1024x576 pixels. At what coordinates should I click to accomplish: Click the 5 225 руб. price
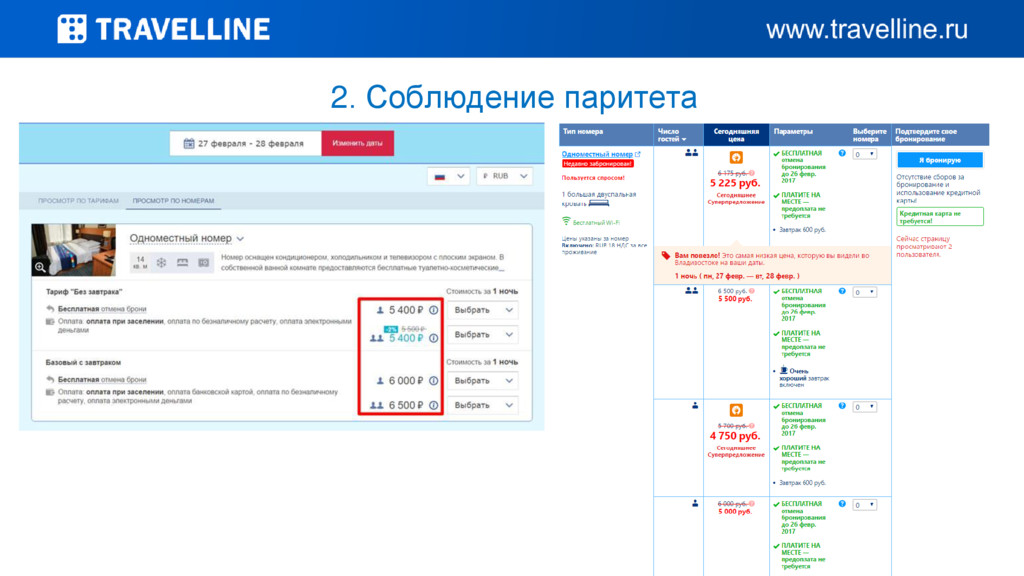[735, 184]
